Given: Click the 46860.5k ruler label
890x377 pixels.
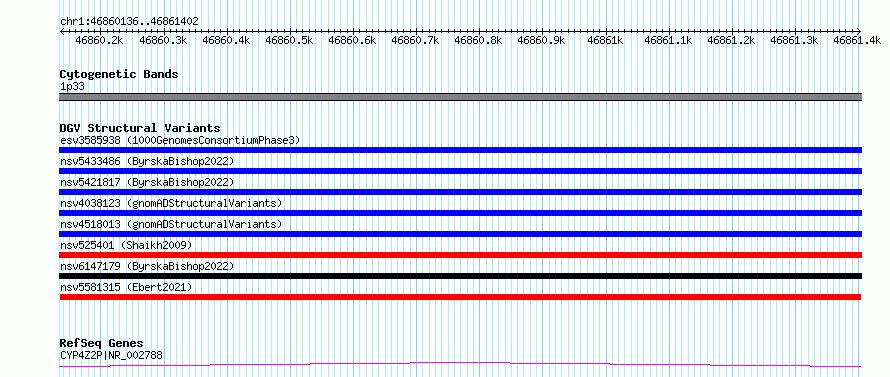Looking at the screenshot, I should coord(289,40).
